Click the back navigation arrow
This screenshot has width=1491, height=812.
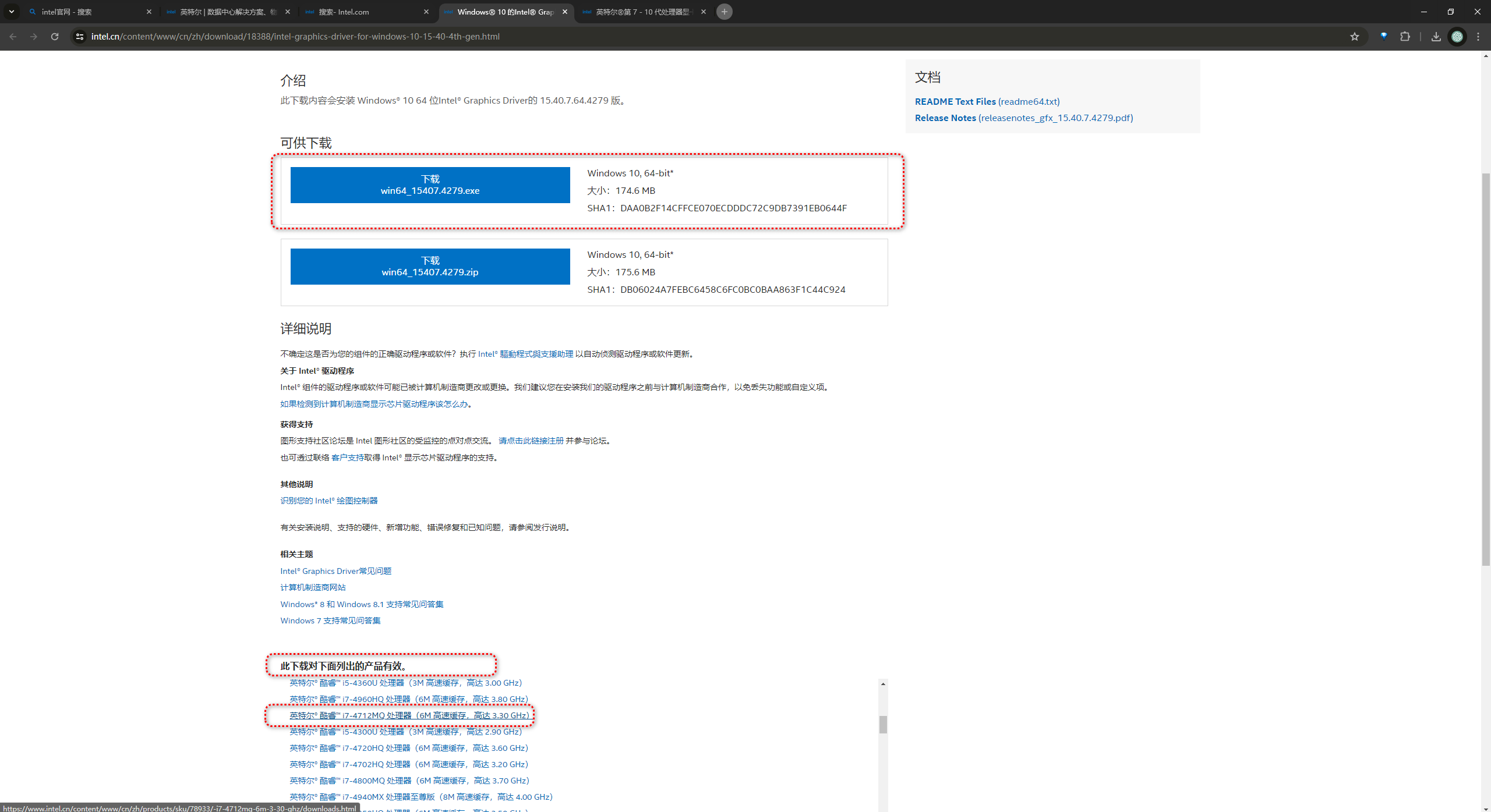13,37
